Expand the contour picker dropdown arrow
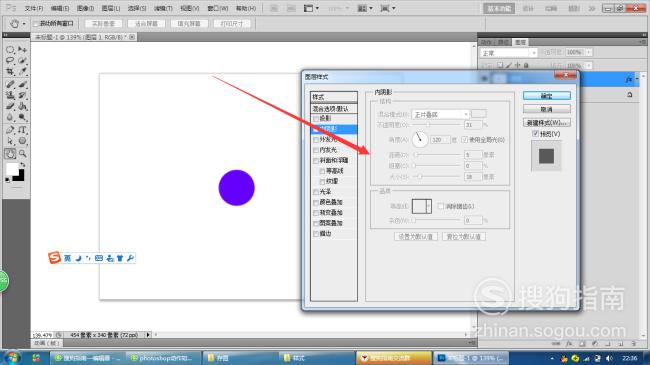650x365 pixels. [429, 206]
